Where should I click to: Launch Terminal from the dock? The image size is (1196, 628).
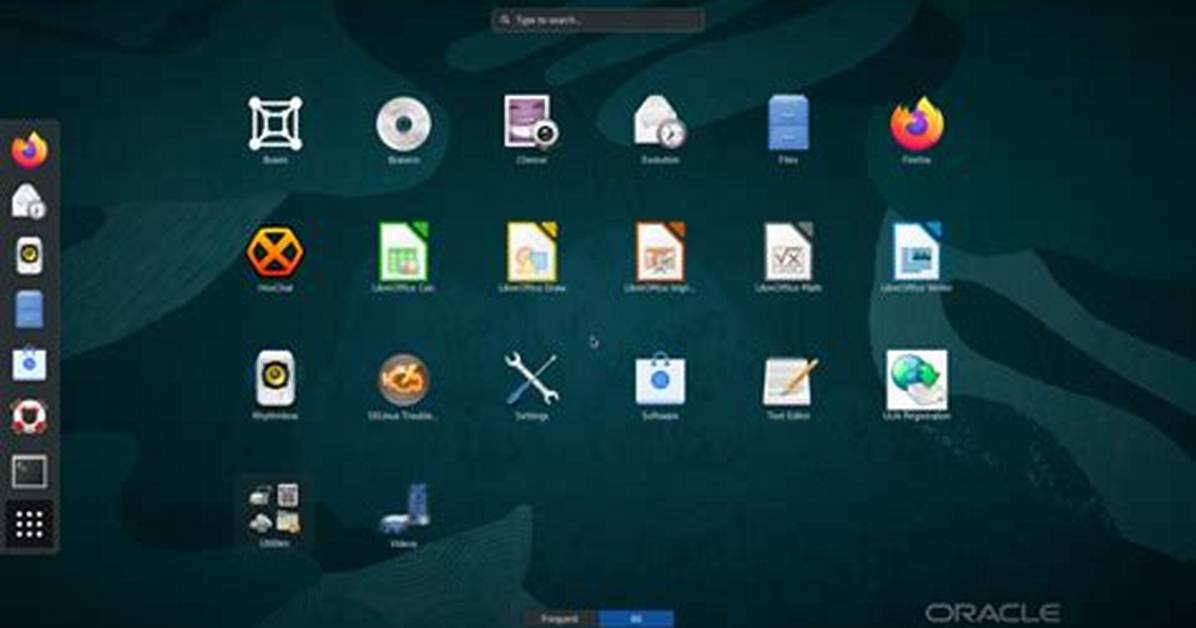(30, 472)
